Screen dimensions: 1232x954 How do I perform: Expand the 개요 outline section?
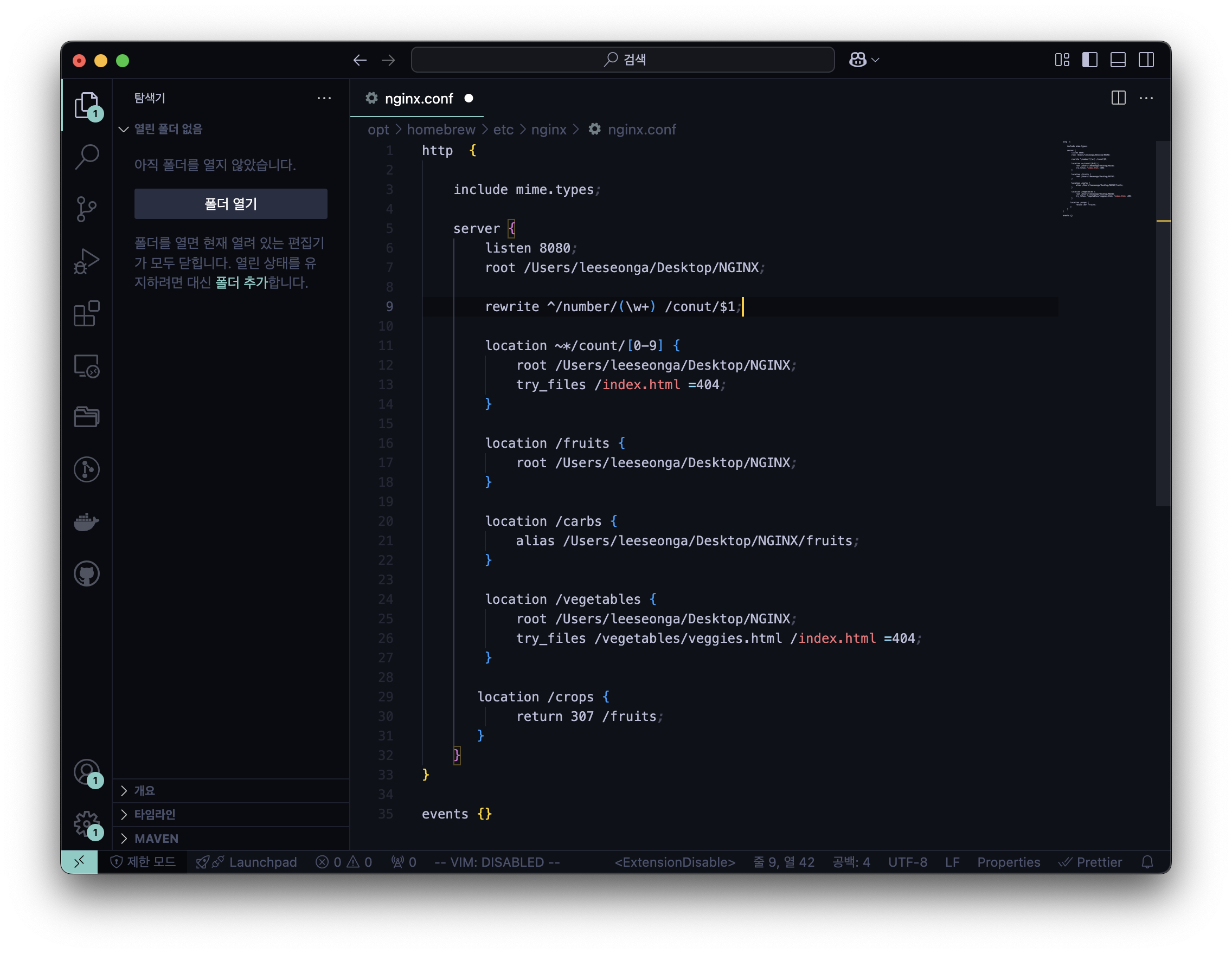[x=144, y=790]
